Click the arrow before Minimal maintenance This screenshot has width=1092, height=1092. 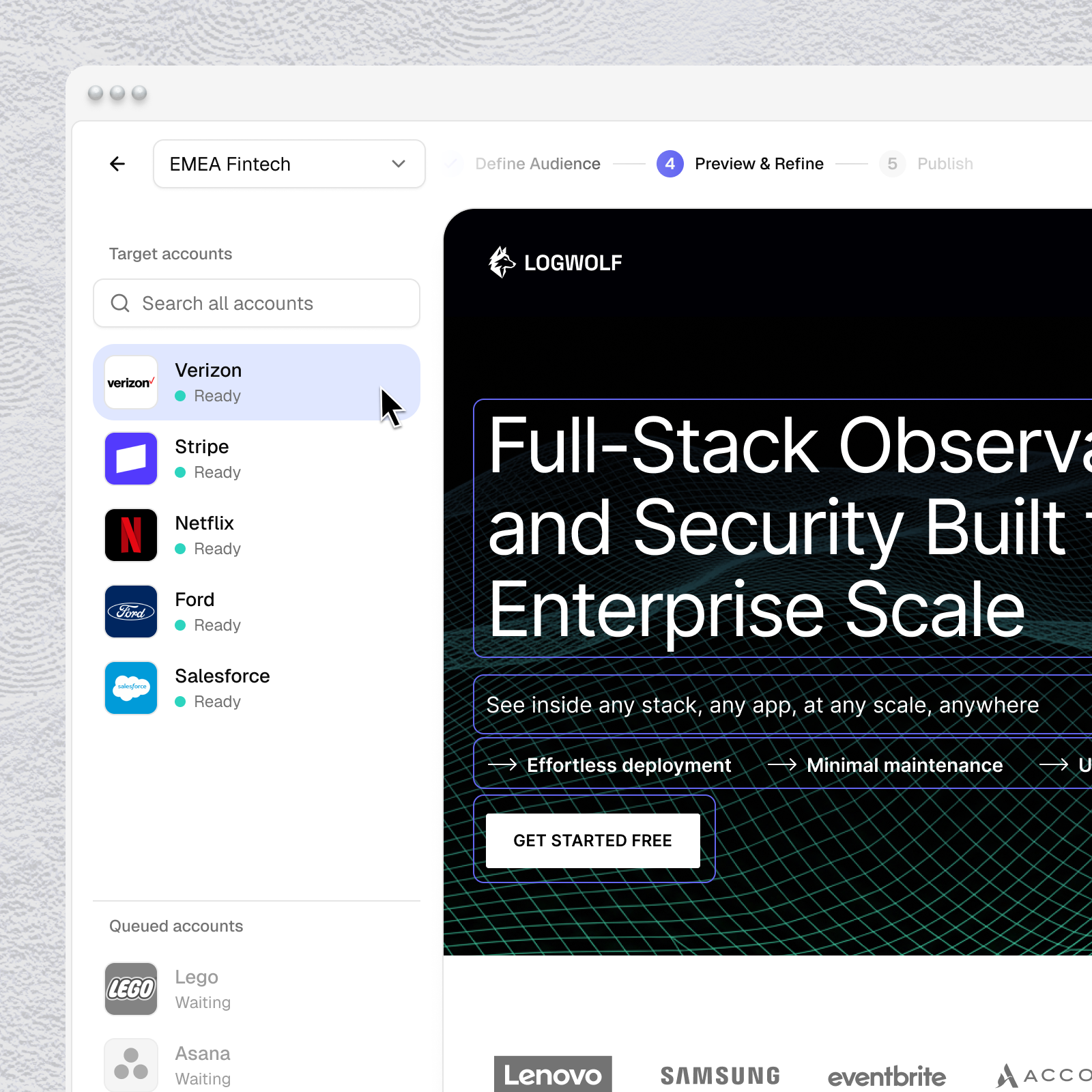click(x=782, y=765)
